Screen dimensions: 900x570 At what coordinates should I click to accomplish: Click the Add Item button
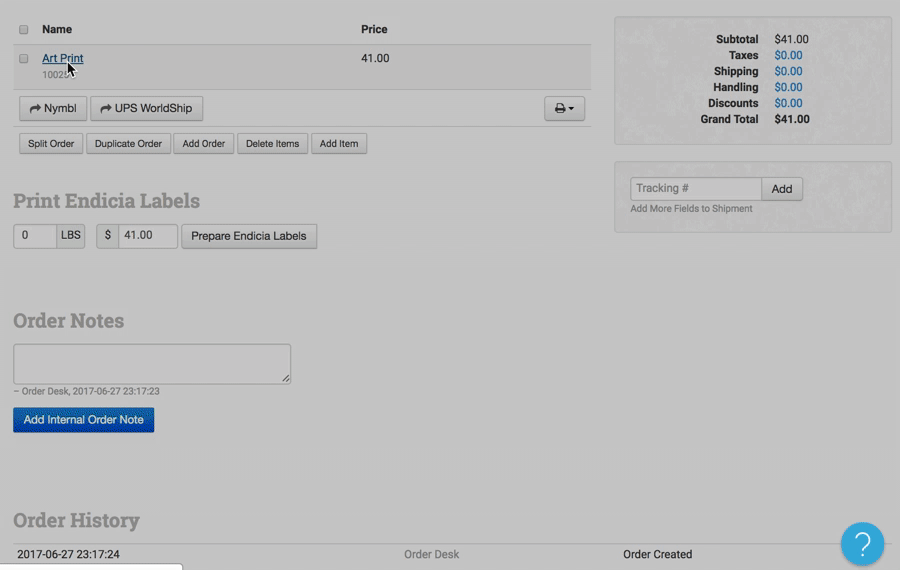point(339,144)
